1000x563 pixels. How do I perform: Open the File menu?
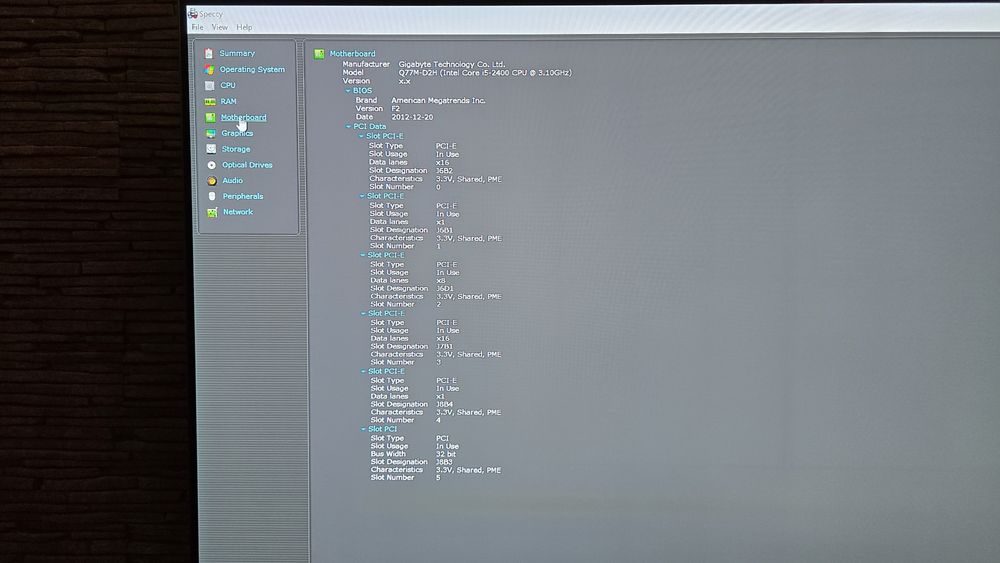click(x=198, y=27)
